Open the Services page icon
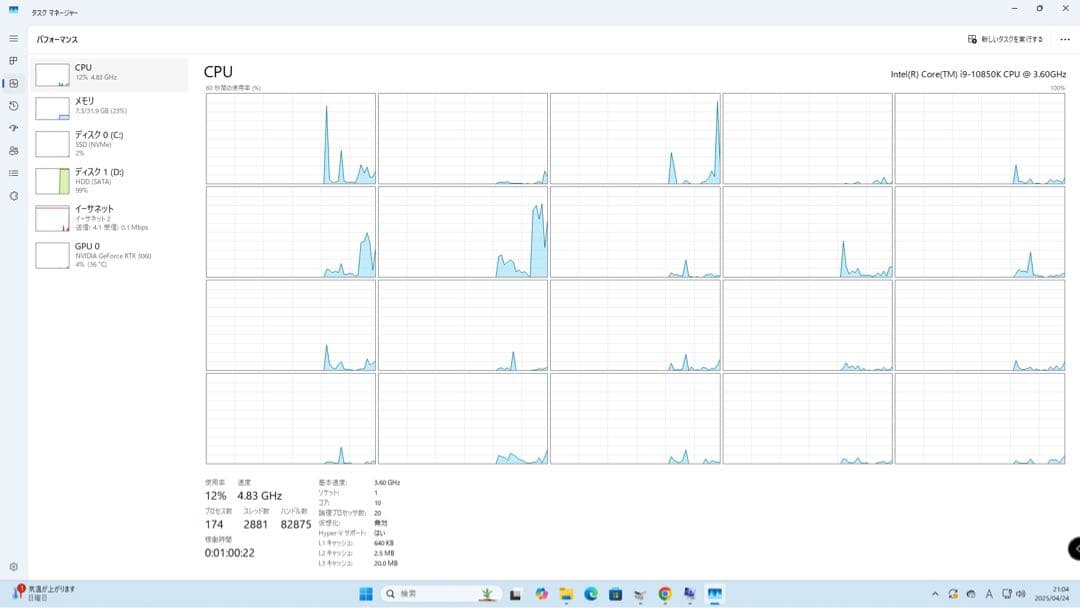Screen dimensions: 1080x608 pos(13,194)
